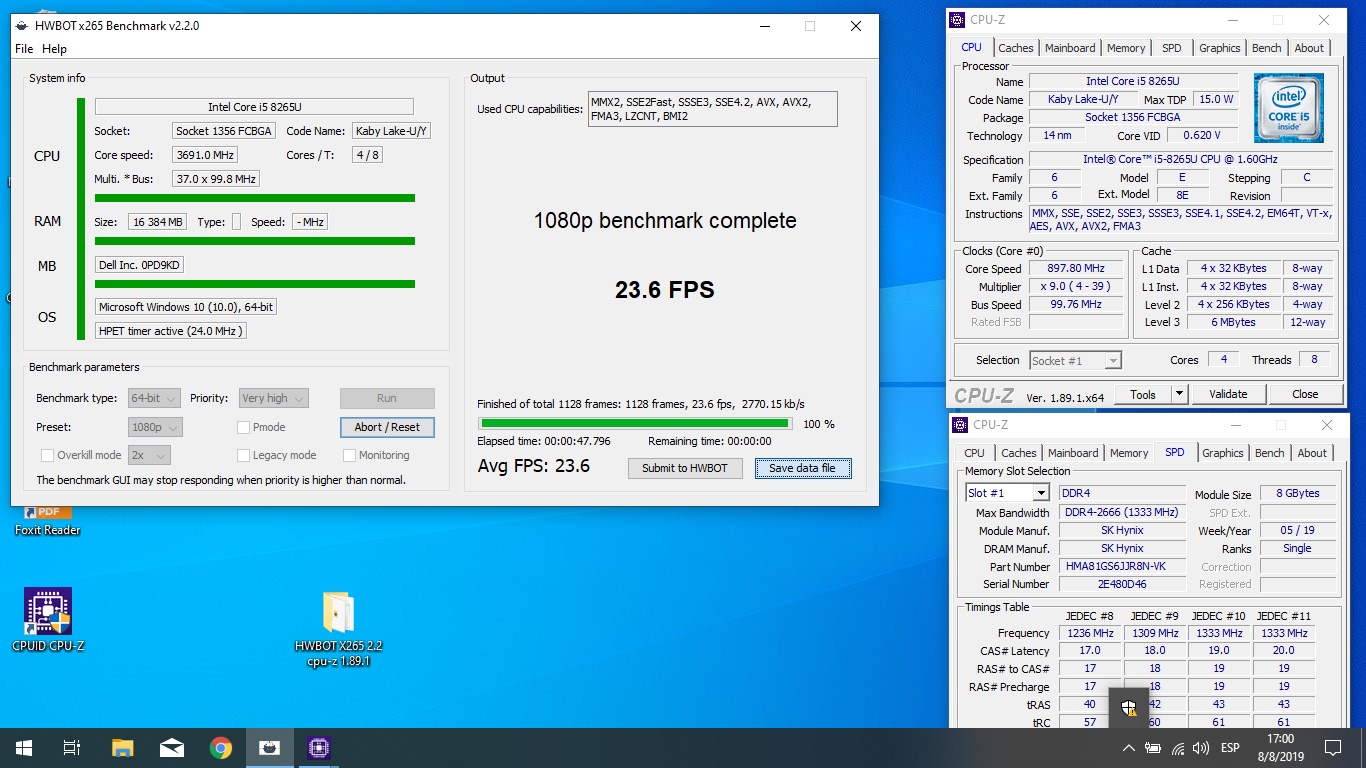Switch to CPU-Z taskbar button

coord(318,747)
